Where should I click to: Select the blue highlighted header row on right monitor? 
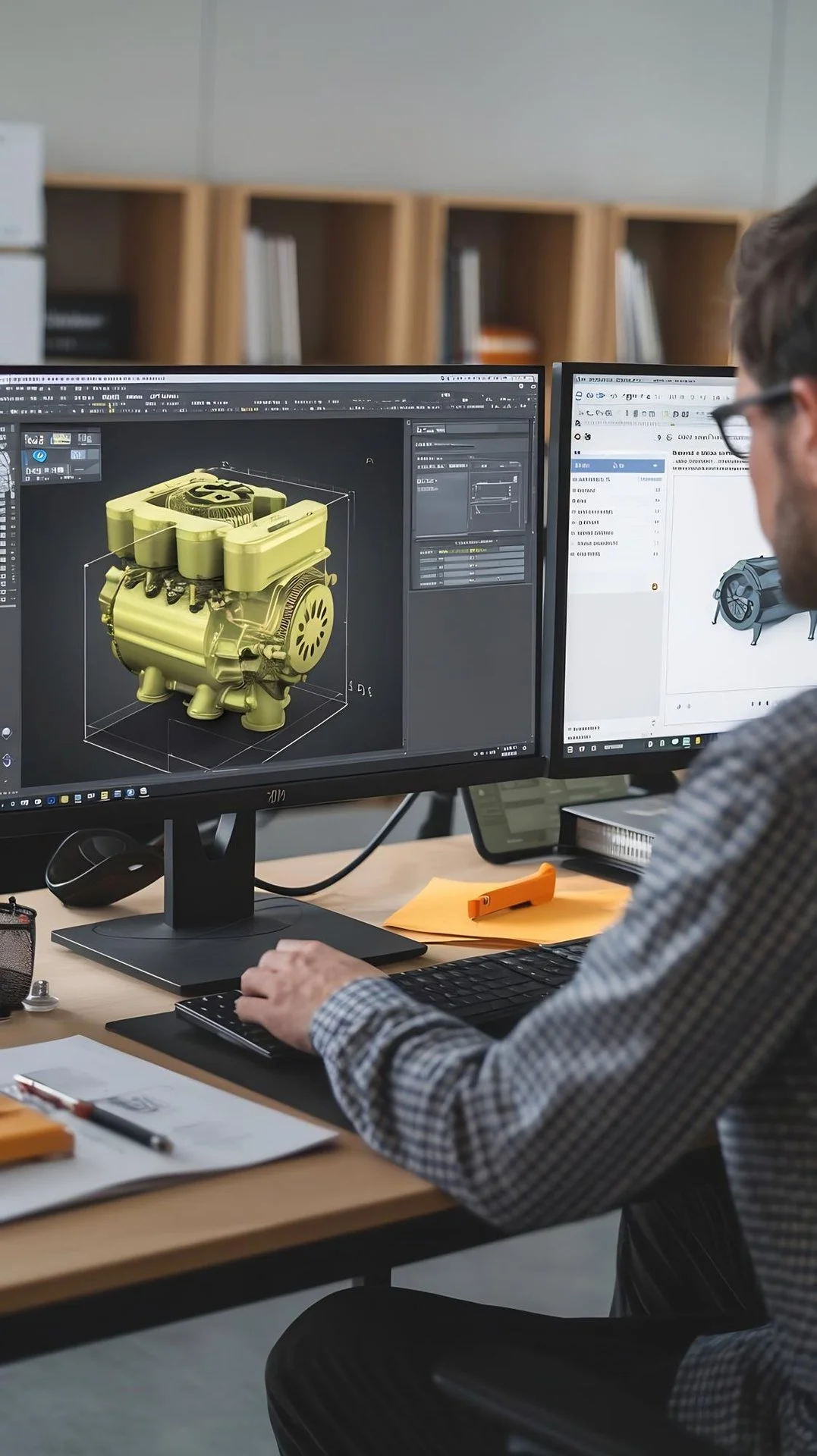pos(617,466)
